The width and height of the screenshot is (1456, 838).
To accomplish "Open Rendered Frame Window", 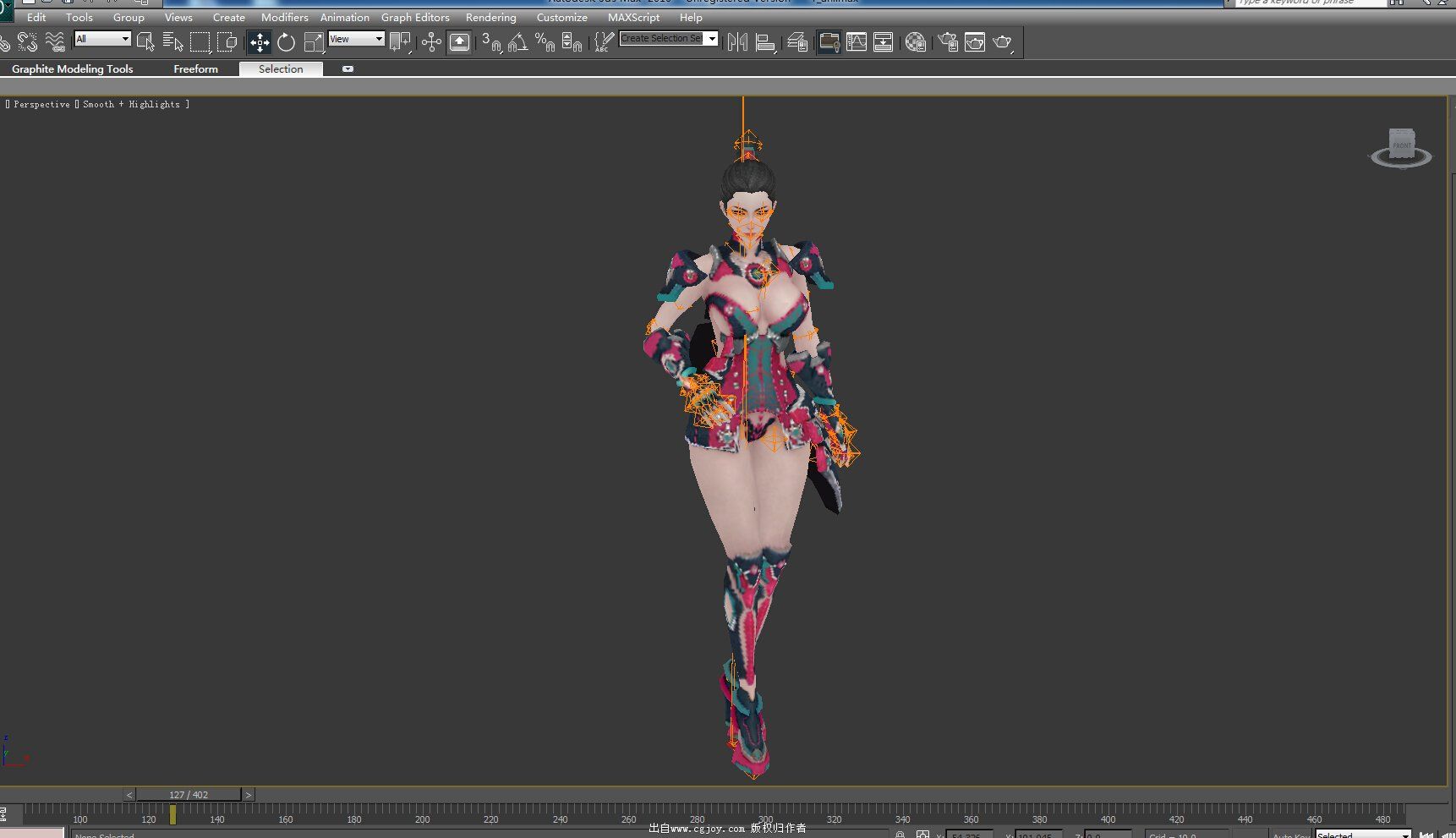I will click(x=975, y=41).
